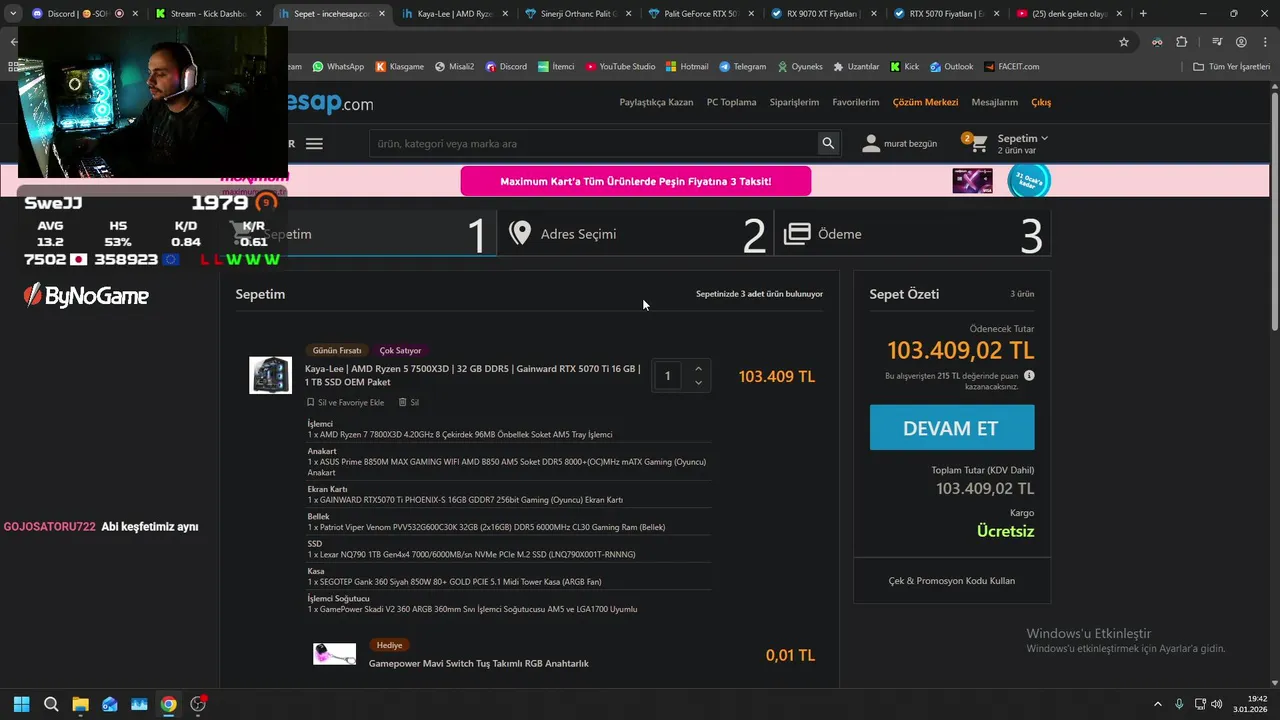Switch to RX 9070 XT Fiyatları tab

click(824, 14)
